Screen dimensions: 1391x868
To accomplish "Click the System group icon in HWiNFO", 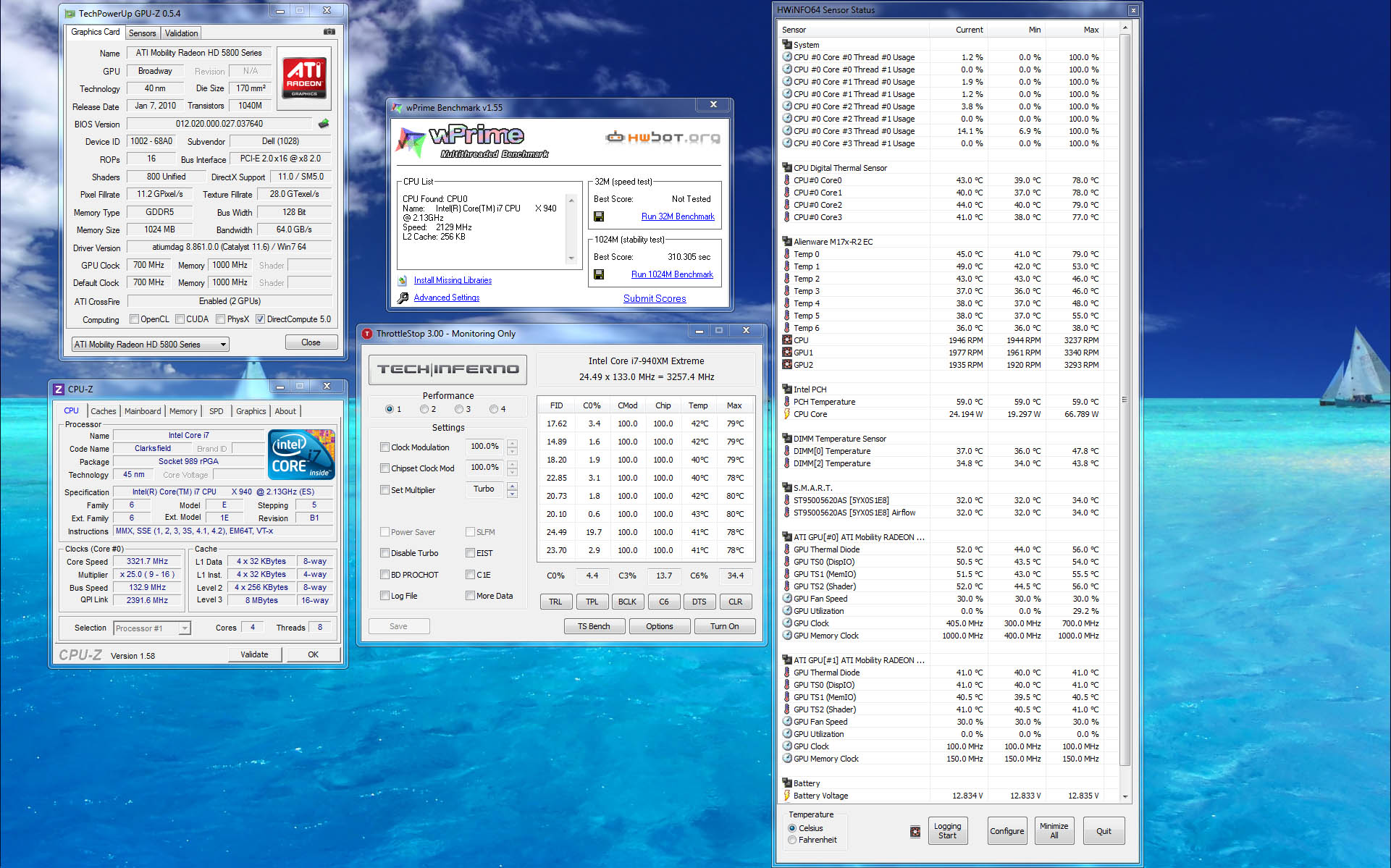I will pos(786,44).
